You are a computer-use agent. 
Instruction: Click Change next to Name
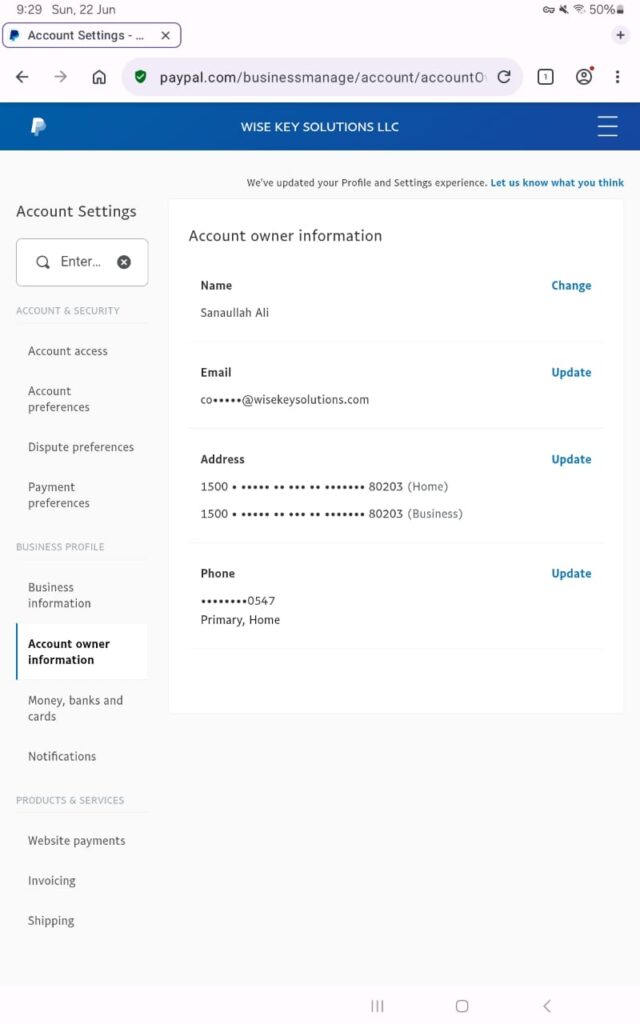coord(571,286)
